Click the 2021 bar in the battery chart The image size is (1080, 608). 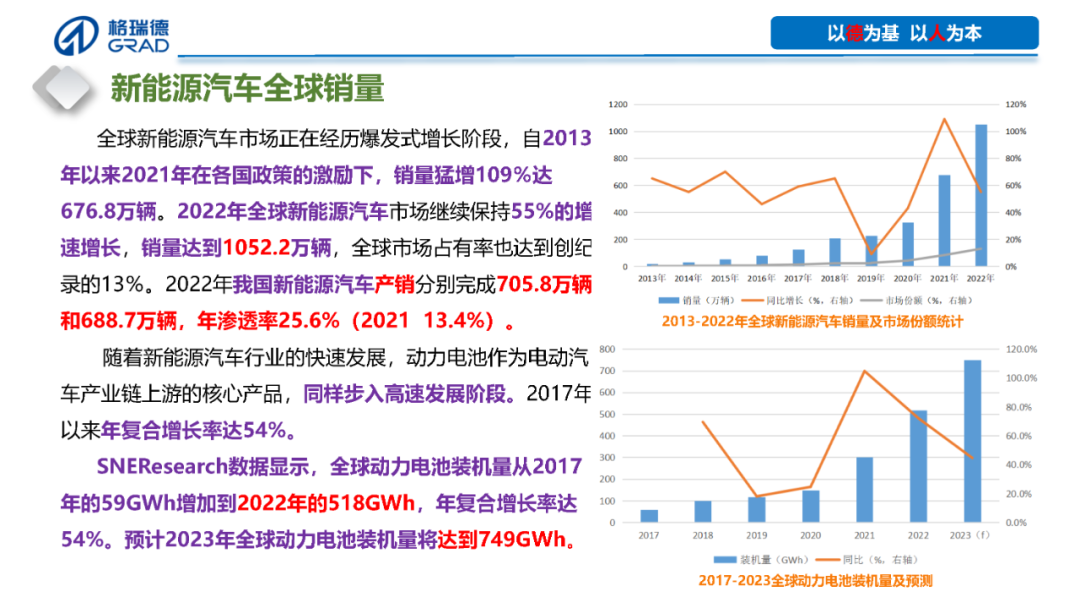coord(864,490)
